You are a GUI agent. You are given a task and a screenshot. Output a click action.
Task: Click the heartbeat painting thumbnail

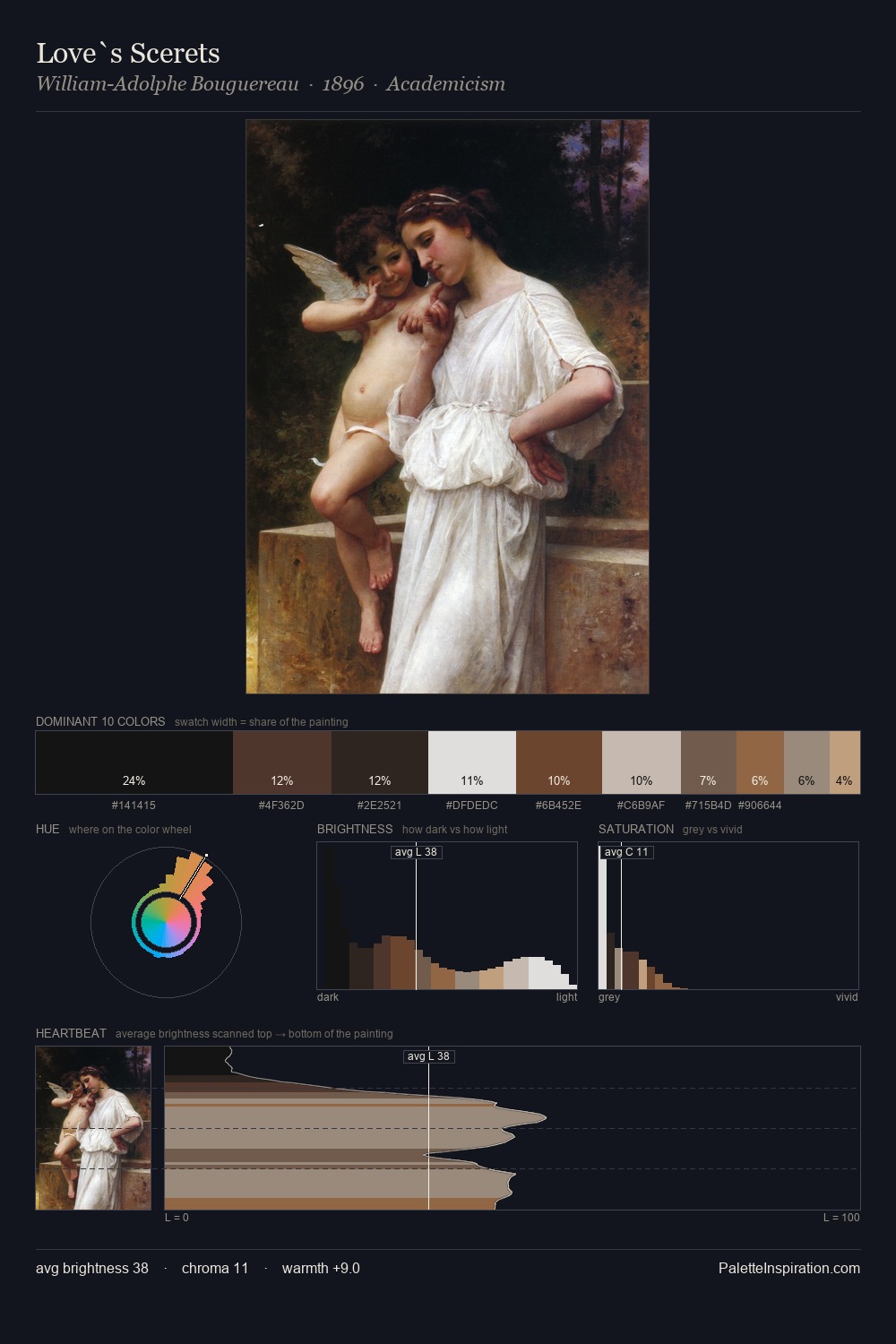(x=93, y=1128)
